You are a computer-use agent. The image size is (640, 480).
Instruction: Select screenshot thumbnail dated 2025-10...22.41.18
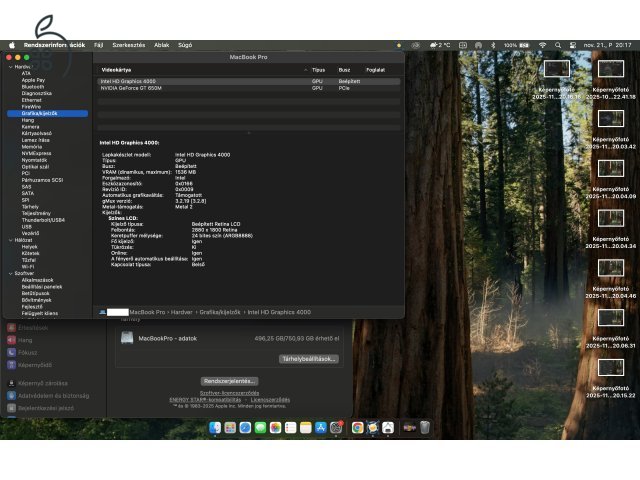point(611,69)
